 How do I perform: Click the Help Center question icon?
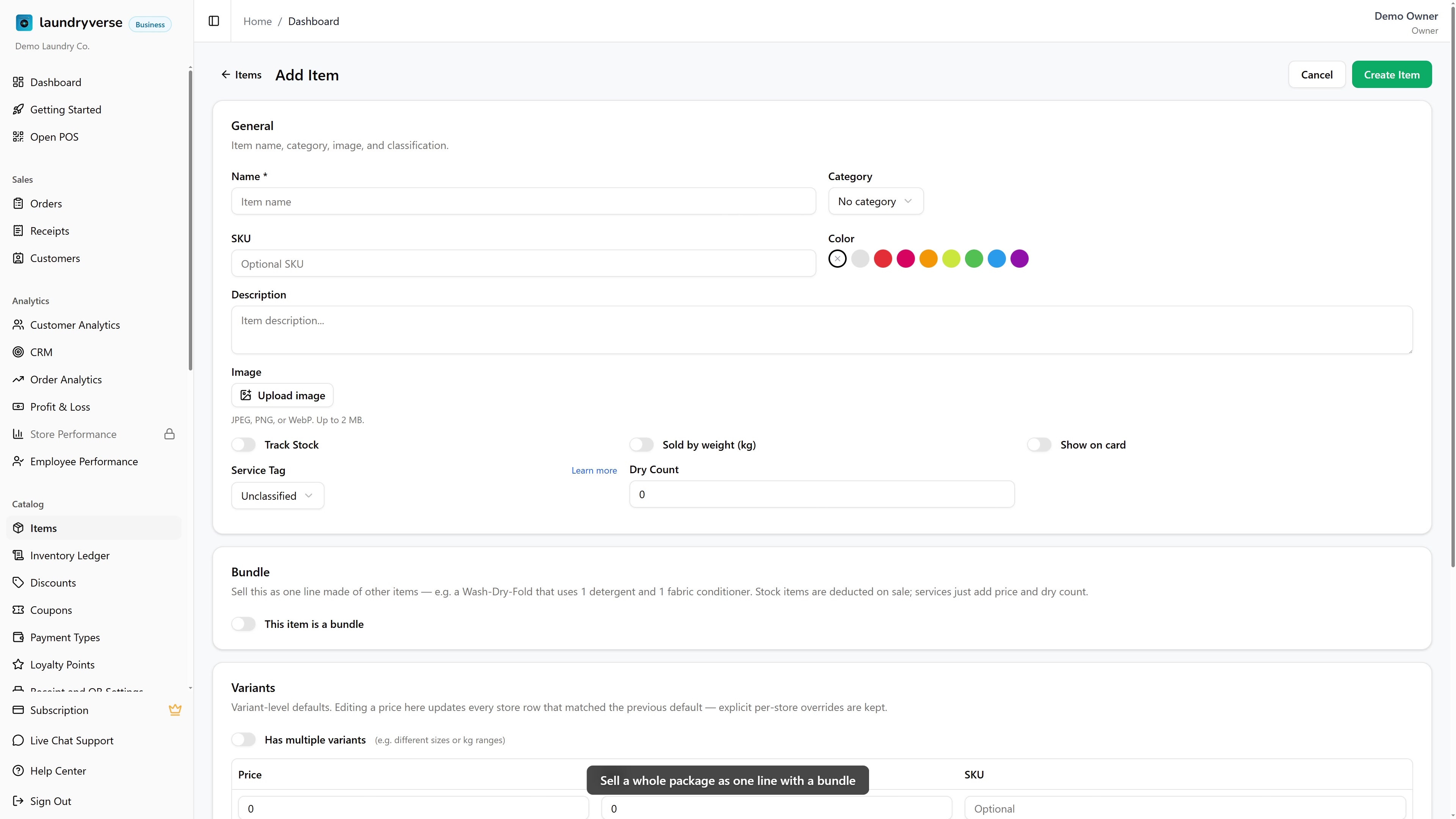(18, 770)
